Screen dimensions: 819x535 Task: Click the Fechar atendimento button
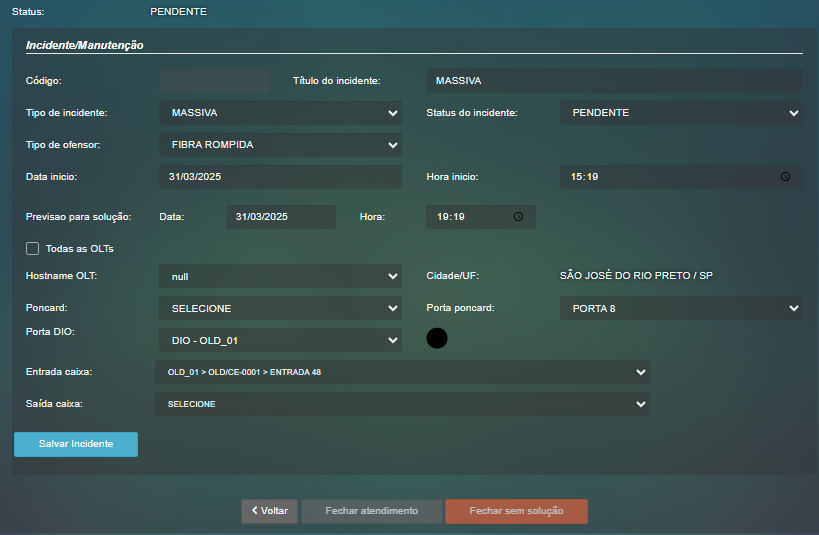coord(371,511)
